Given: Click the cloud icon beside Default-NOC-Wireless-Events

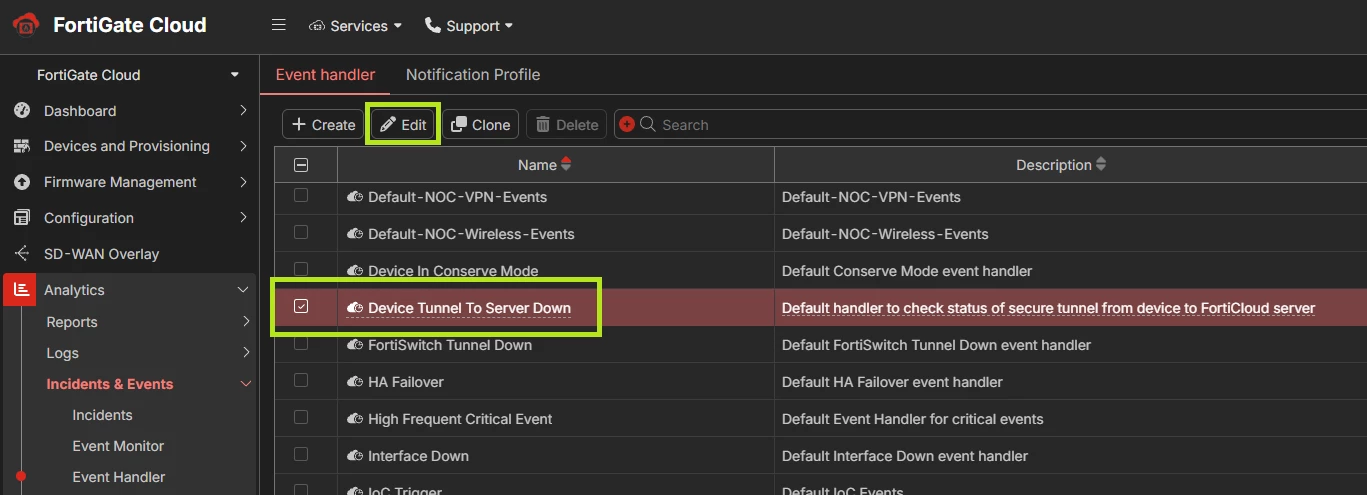Looking at the screenshot, I should (355, 234).
